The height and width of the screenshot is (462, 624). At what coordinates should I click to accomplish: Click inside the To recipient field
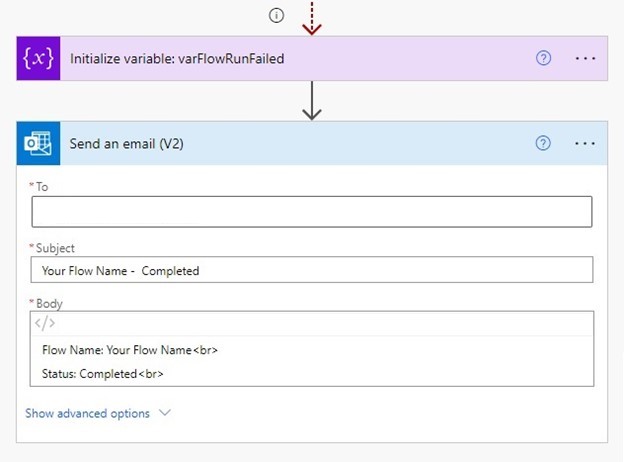click(312, 212)
